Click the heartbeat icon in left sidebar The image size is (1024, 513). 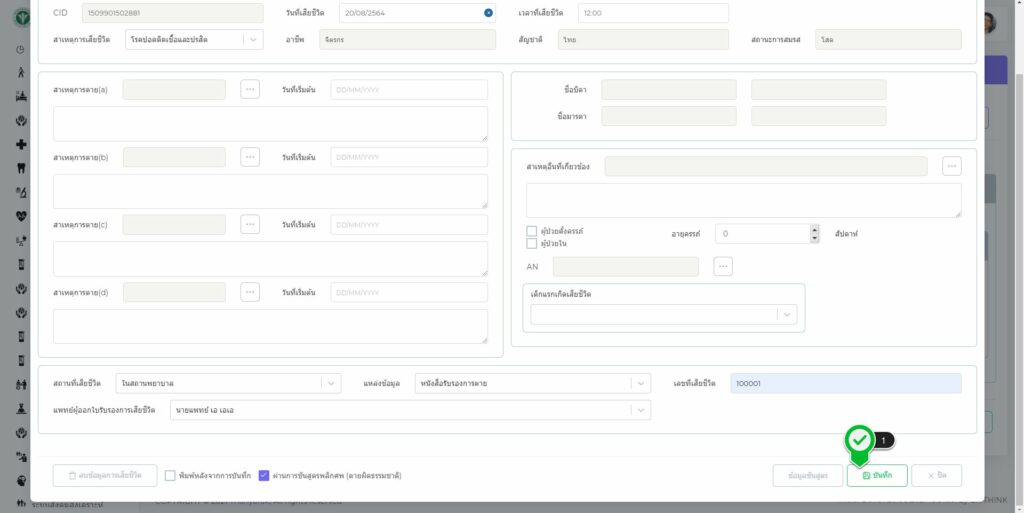coord(21,215)
